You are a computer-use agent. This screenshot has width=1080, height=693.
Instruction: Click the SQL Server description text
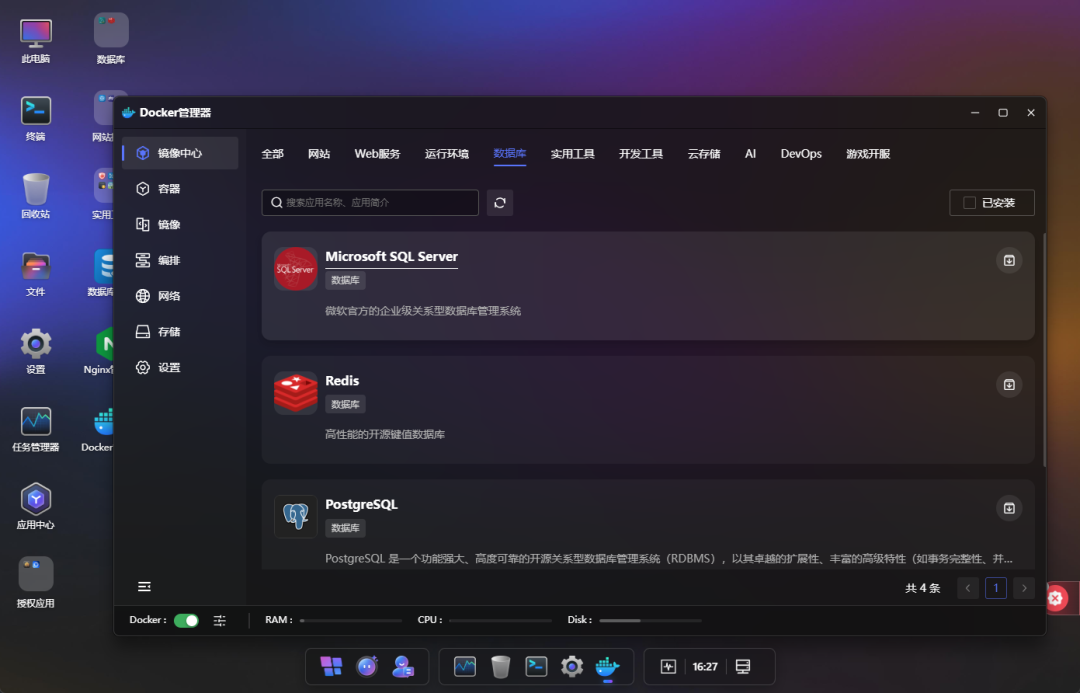tap(423, 311)
